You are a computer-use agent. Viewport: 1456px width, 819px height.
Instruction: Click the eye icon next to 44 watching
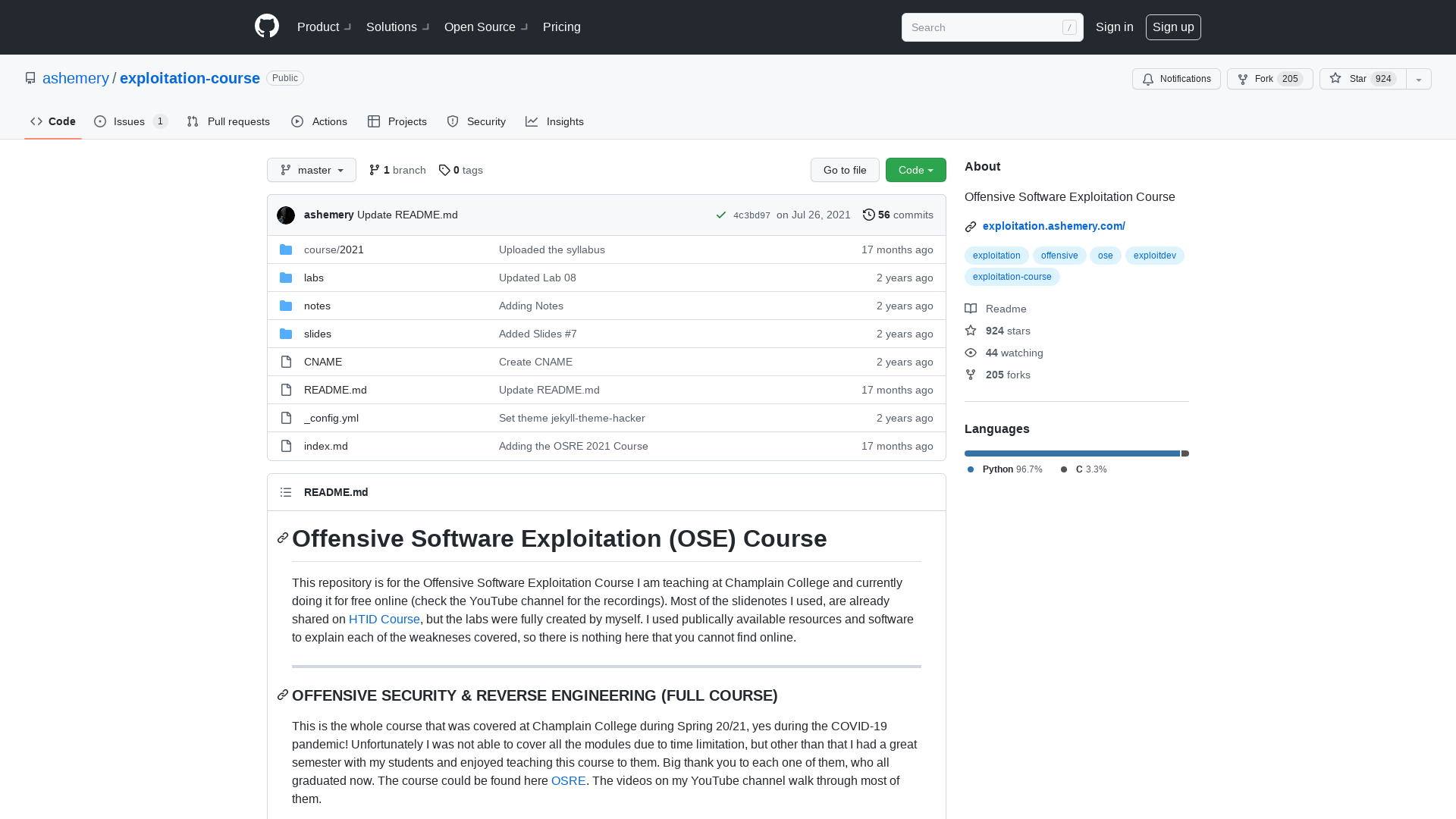click(971, 353)
